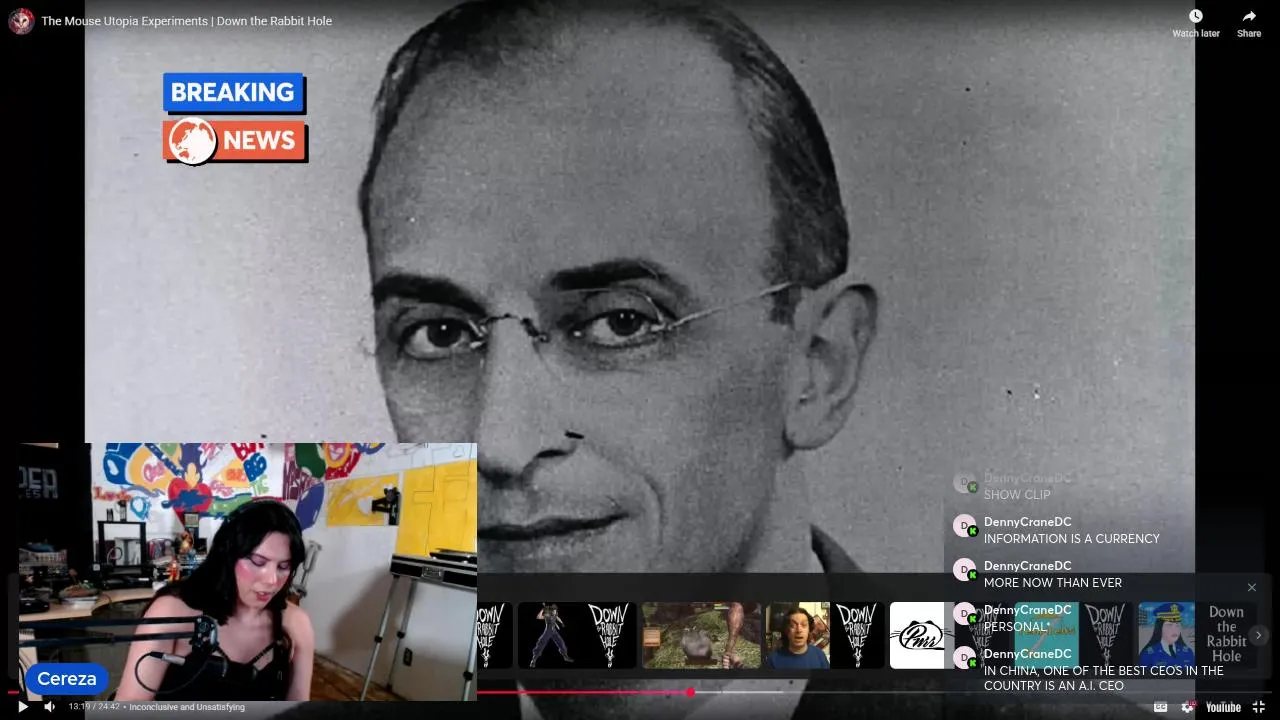
Task: Exit full screen mode
Action: coord(1259,707)
